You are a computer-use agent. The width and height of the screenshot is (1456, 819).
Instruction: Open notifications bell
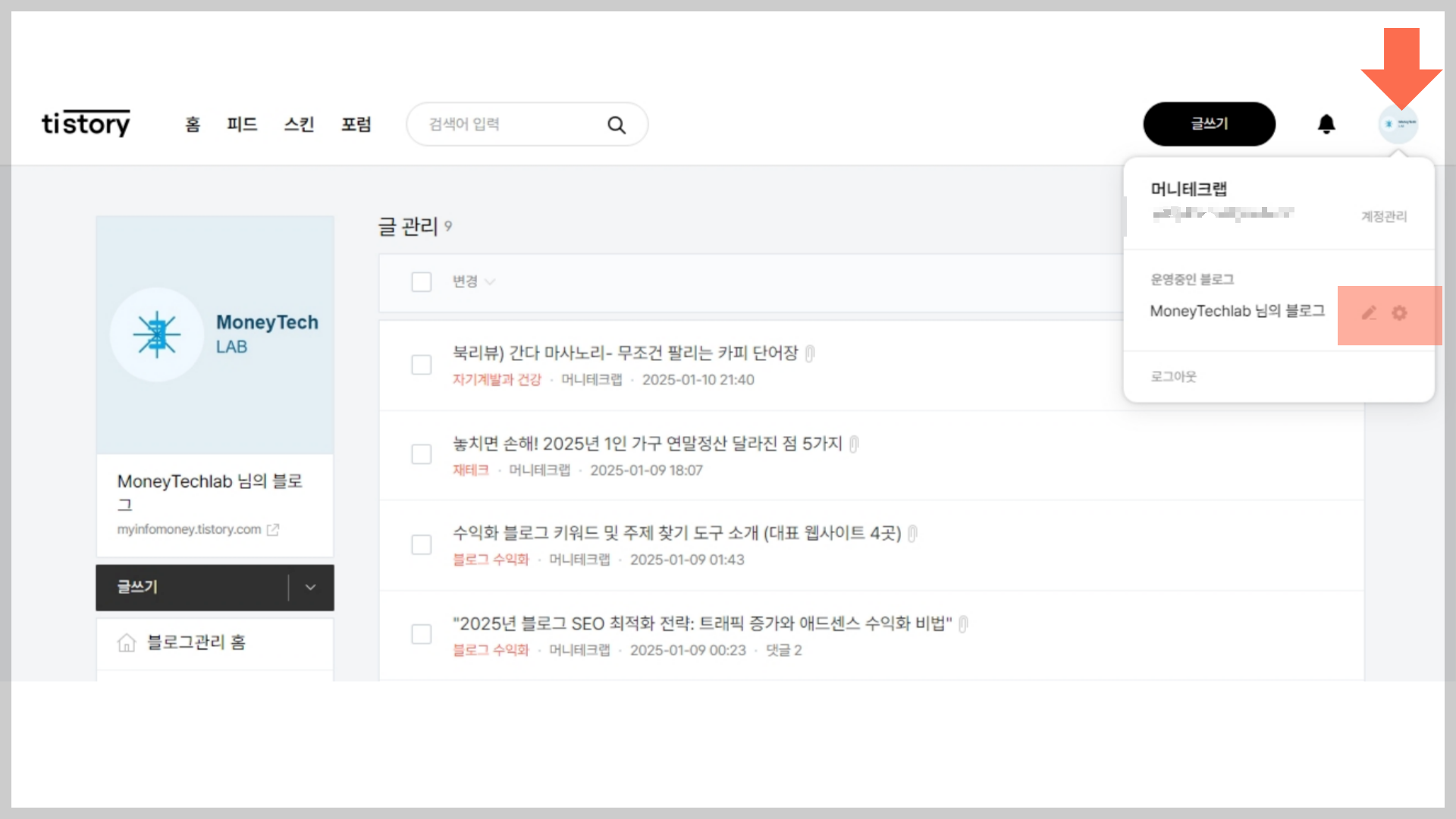pos(1326,124)
